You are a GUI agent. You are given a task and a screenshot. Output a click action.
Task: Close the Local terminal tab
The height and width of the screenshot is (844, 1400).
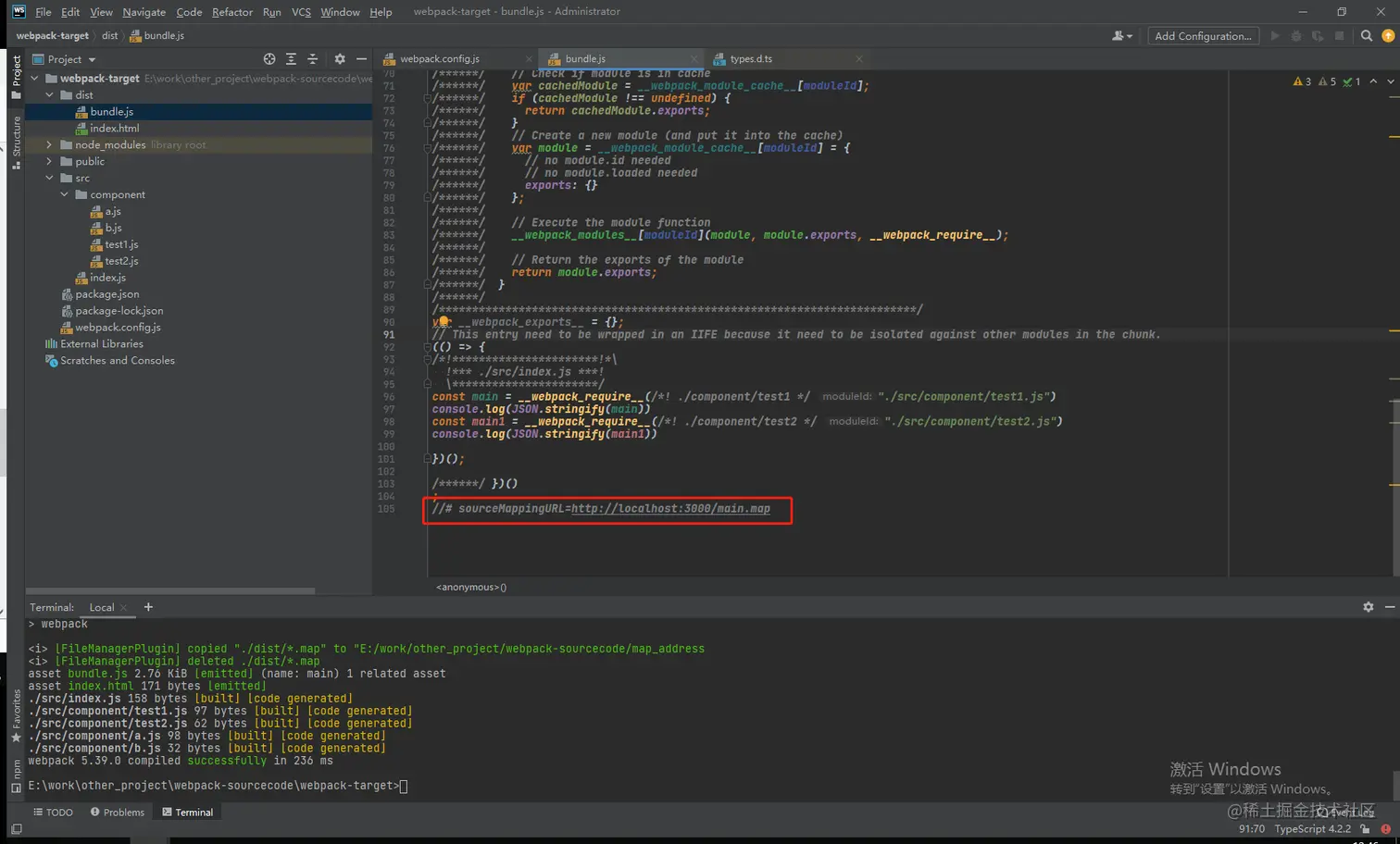pos(123,608)
